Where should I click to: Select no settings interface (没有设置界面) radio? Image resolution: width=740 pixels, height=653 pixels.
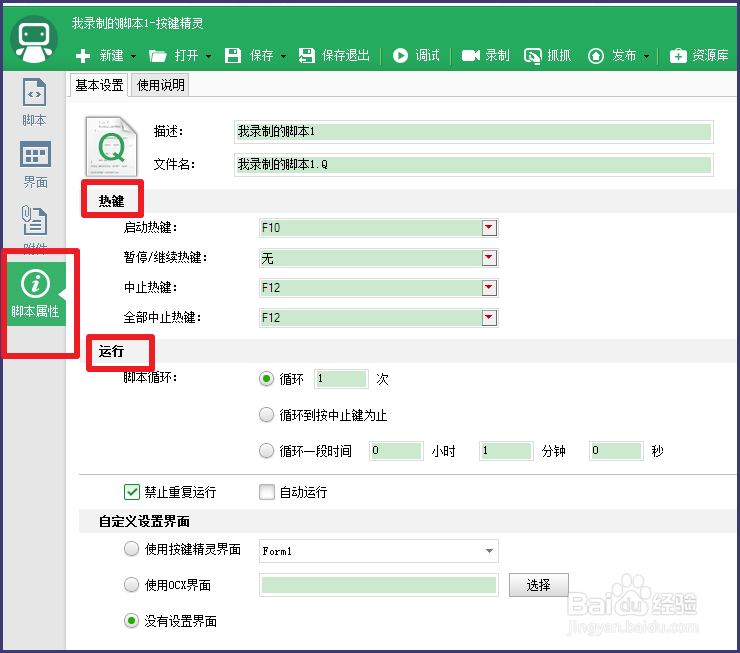tap(131, 620)
